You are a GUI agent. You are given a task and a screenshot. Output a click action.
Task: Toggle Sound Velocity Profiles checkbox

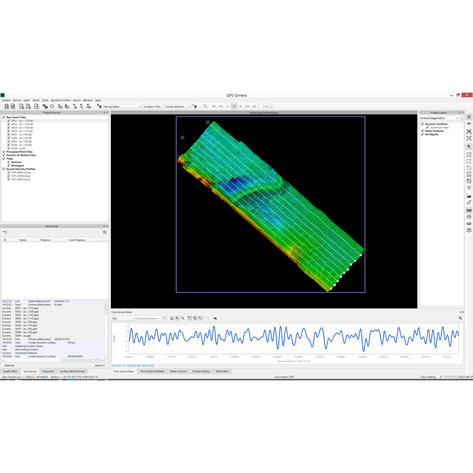coord(4,169)
